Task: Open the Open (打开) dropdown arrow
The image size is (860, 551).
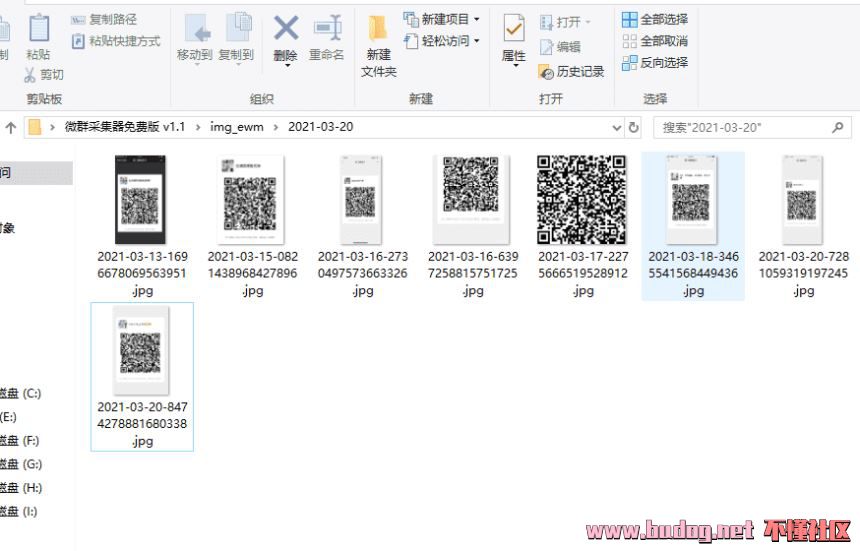Action: point(588,22)
